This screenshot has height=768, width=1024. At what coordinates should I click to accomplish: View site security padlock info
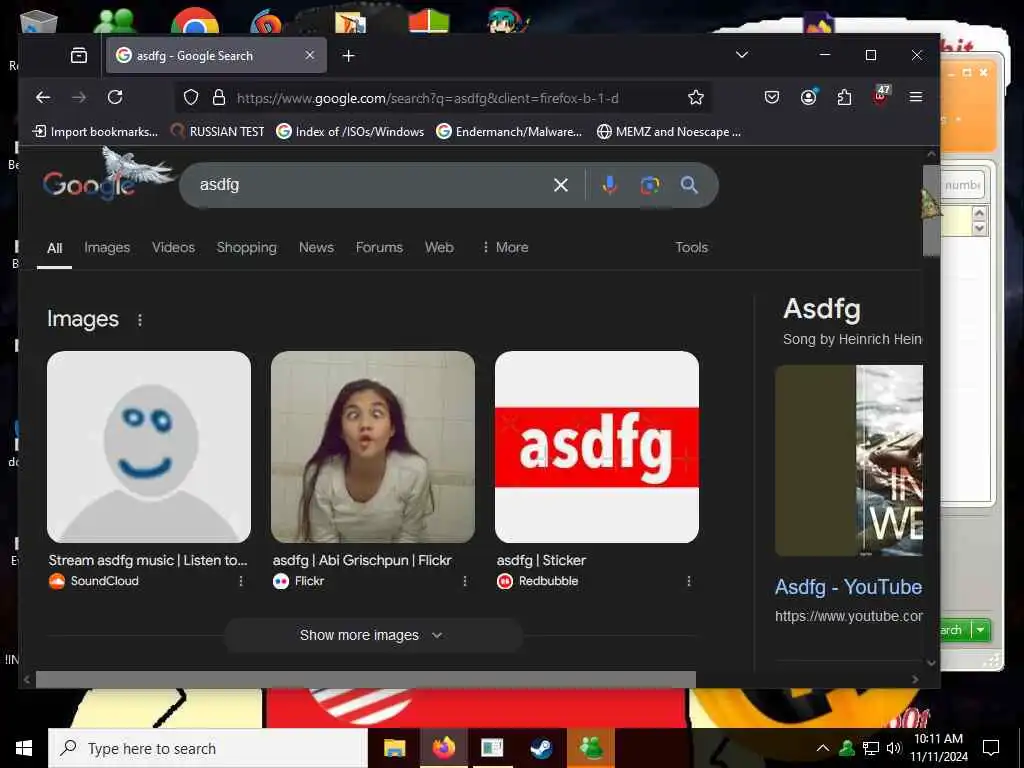coord(219,98)
